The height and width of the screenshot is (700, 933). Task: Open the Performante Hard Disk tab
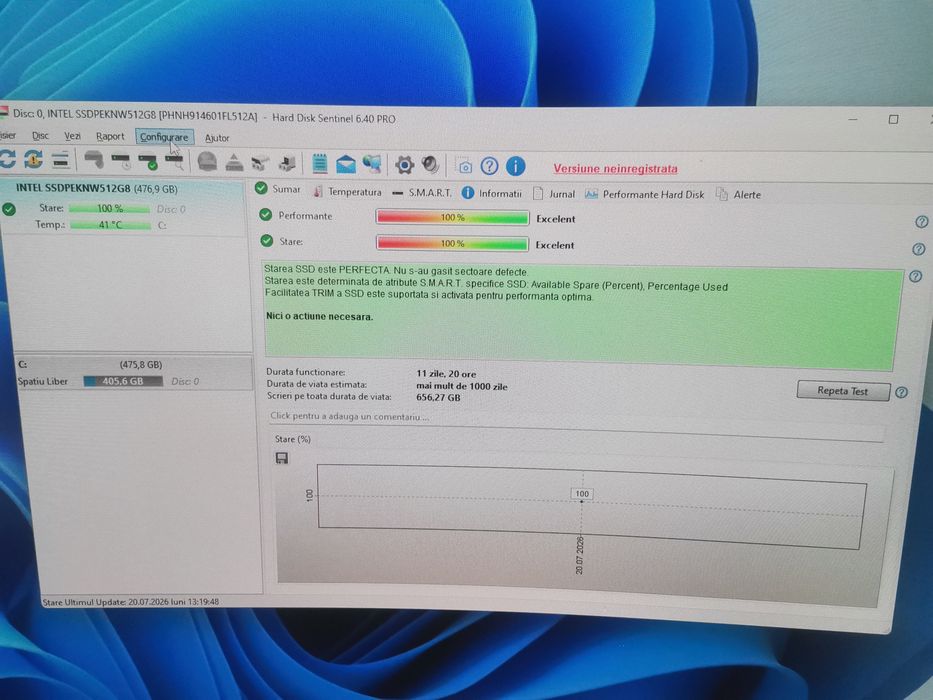(644, 195)
